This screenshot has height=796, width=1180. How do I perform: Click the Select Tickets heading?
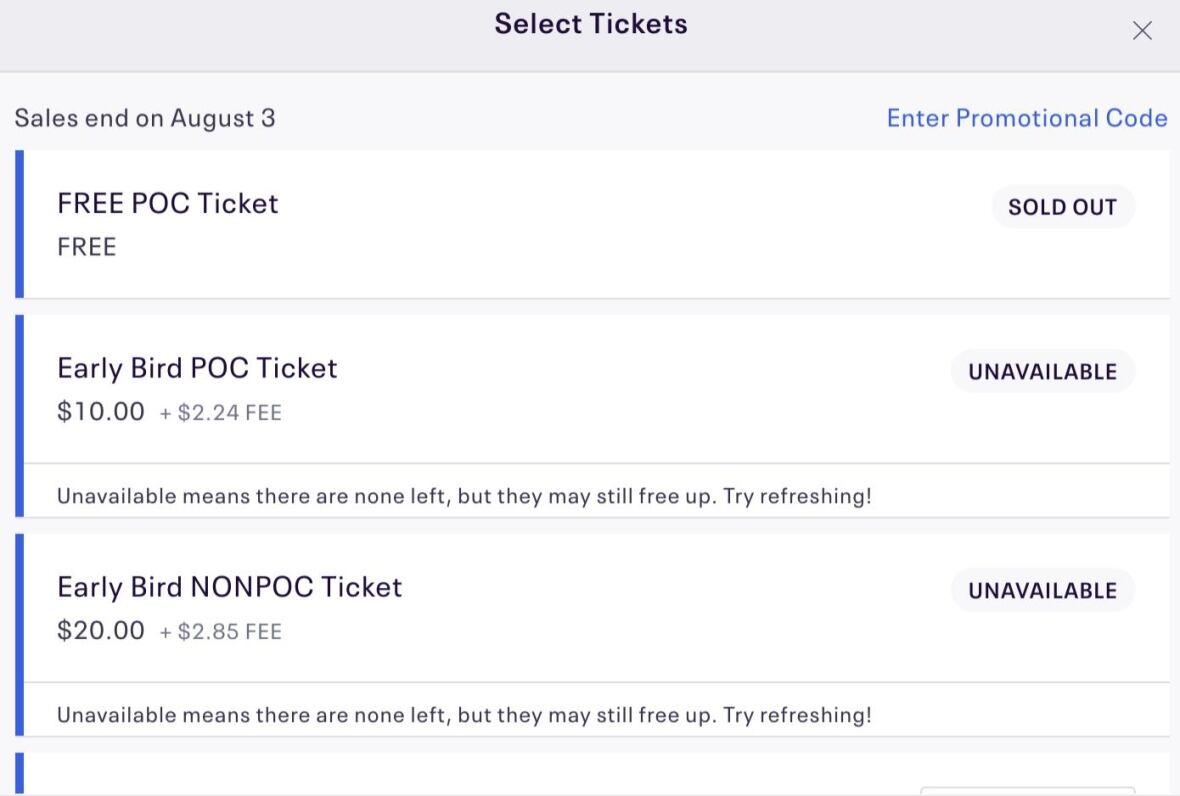click(591, 24)
